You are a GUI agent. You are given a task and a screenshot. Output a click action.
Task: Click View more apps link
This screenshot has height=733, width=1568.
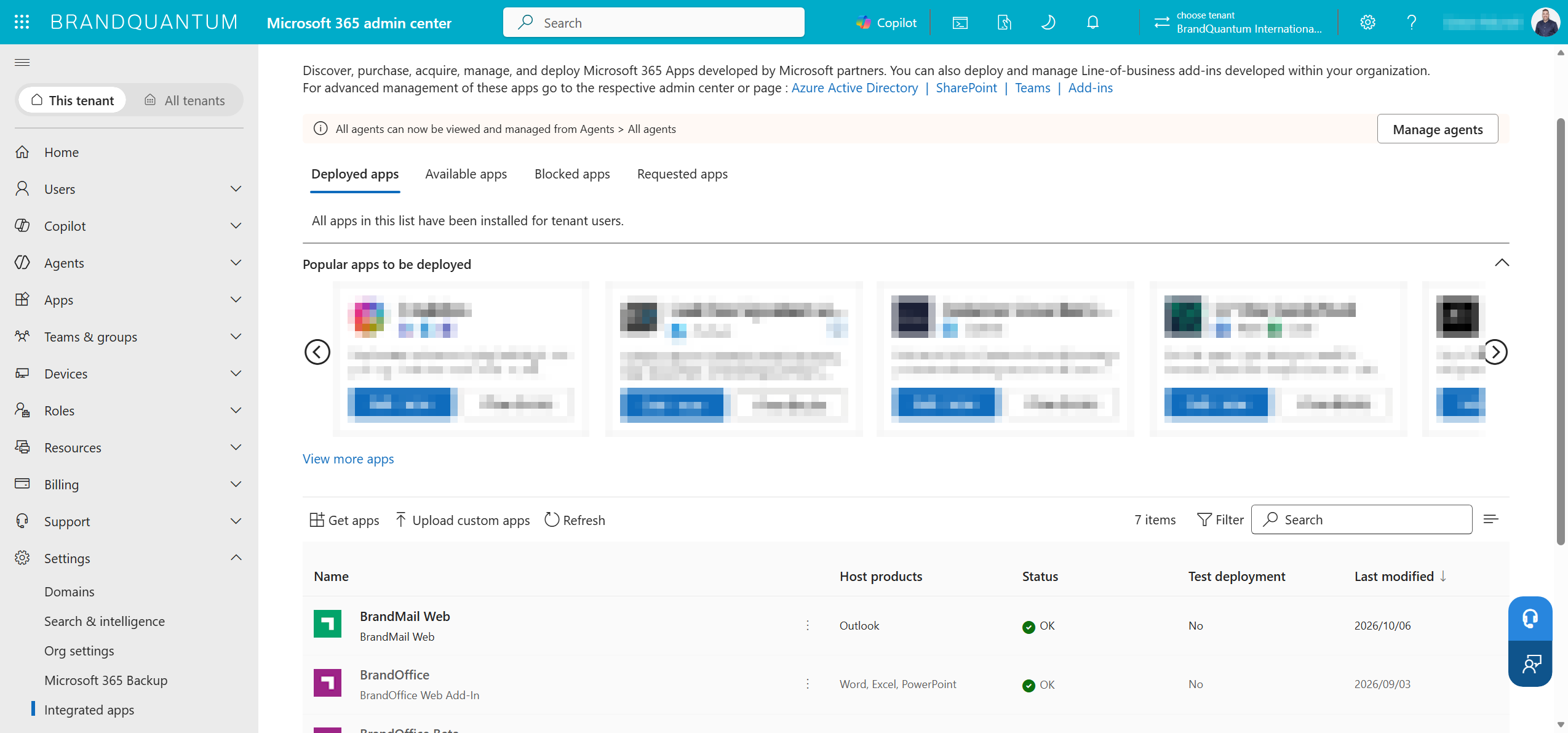348,459
